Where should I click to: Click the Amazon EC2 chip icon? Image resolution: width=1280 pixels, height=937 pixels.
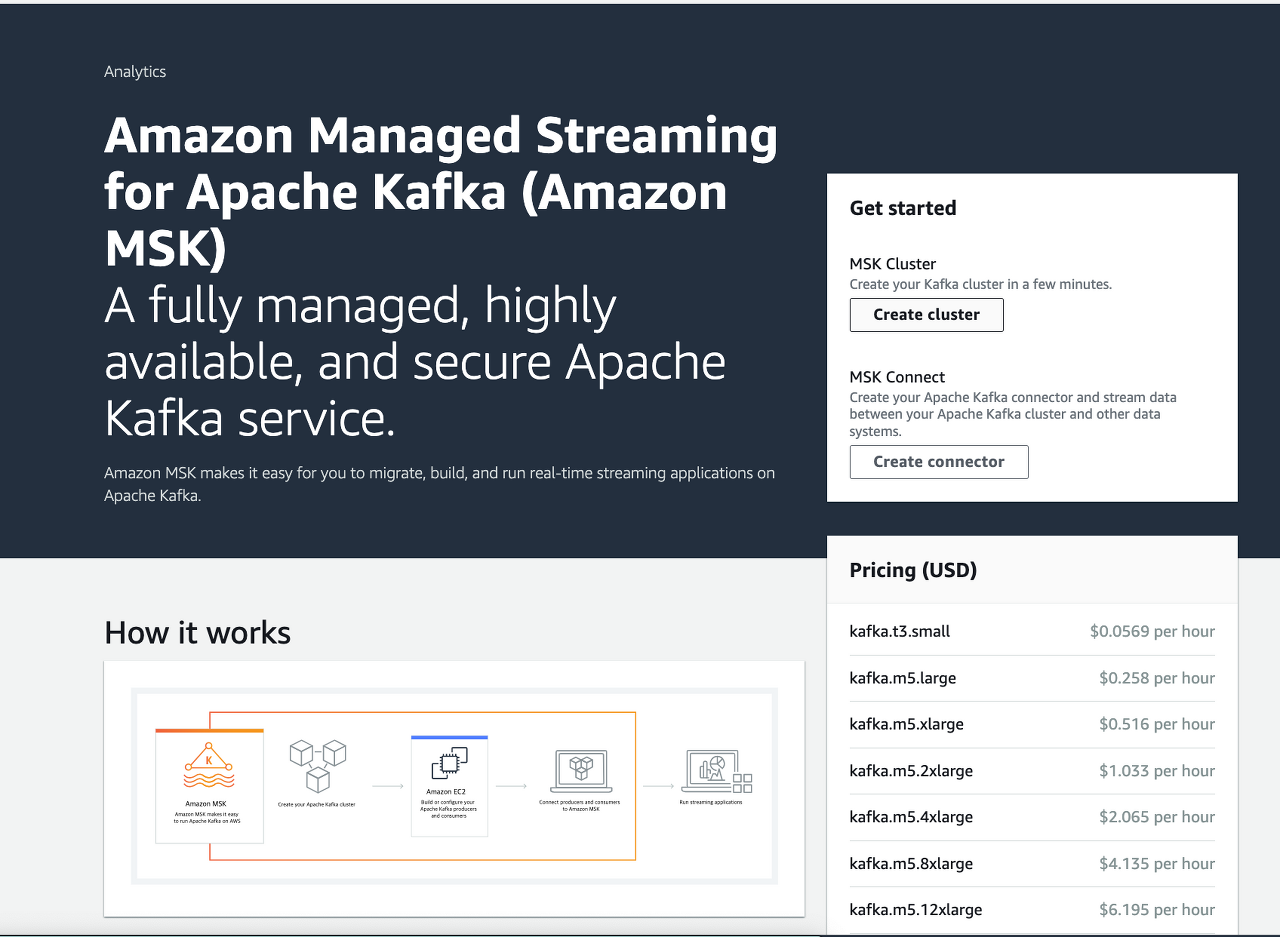click(449, 764)
